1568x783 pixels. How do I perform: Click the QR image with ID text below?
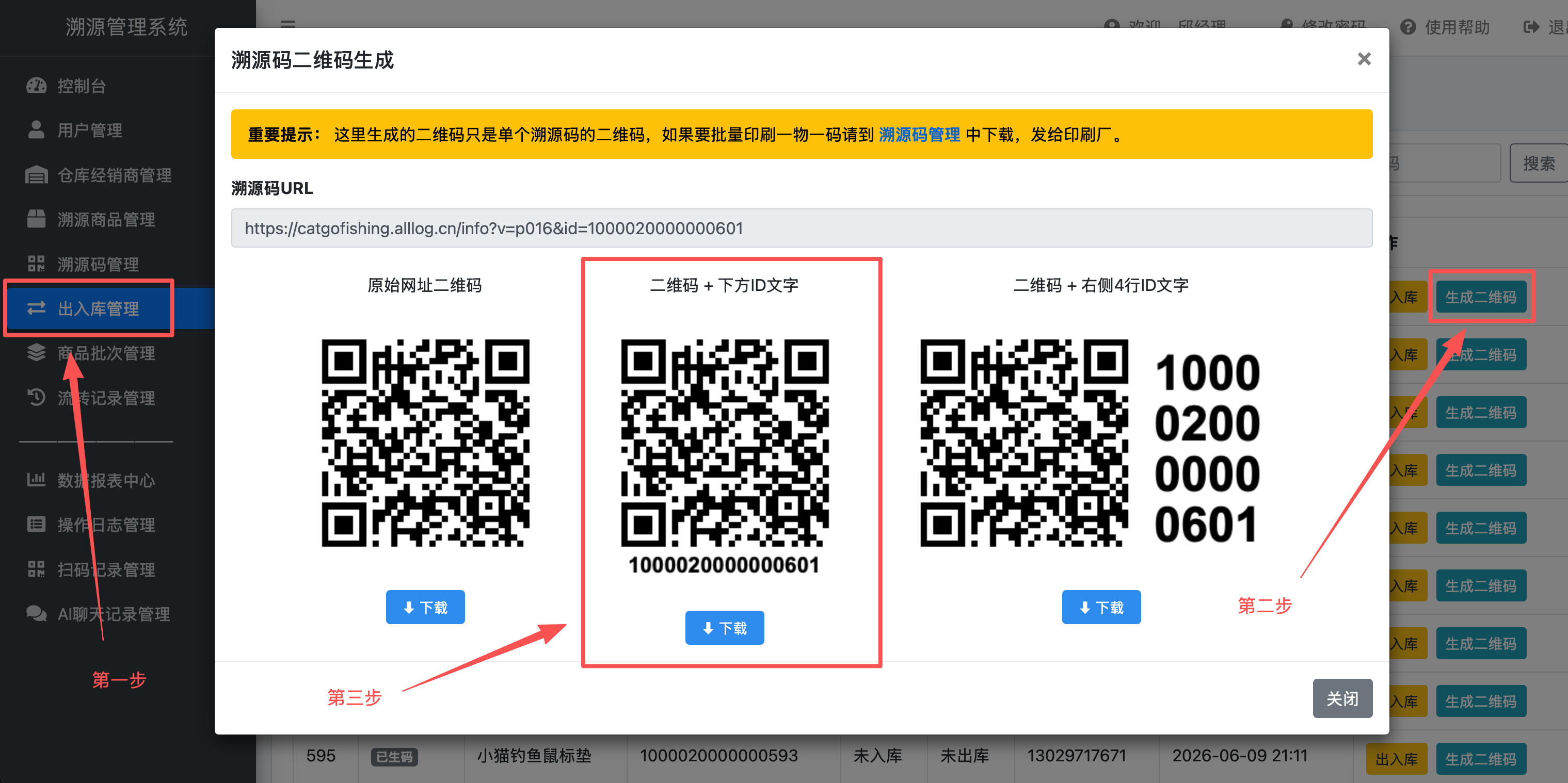[x=724, y=456]
